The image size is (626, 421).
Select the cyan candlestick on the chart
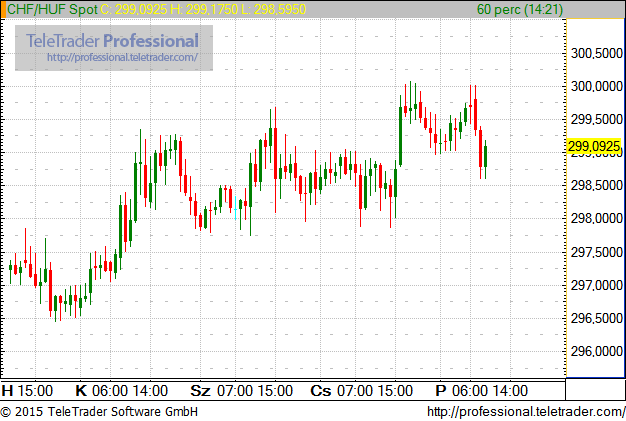(236, 208)
